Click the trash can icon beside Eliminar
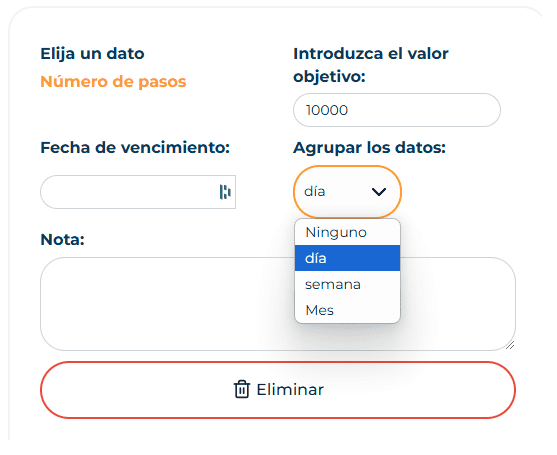Image resolution: width=557 pixels, height=455 pixels. [242, 389]
